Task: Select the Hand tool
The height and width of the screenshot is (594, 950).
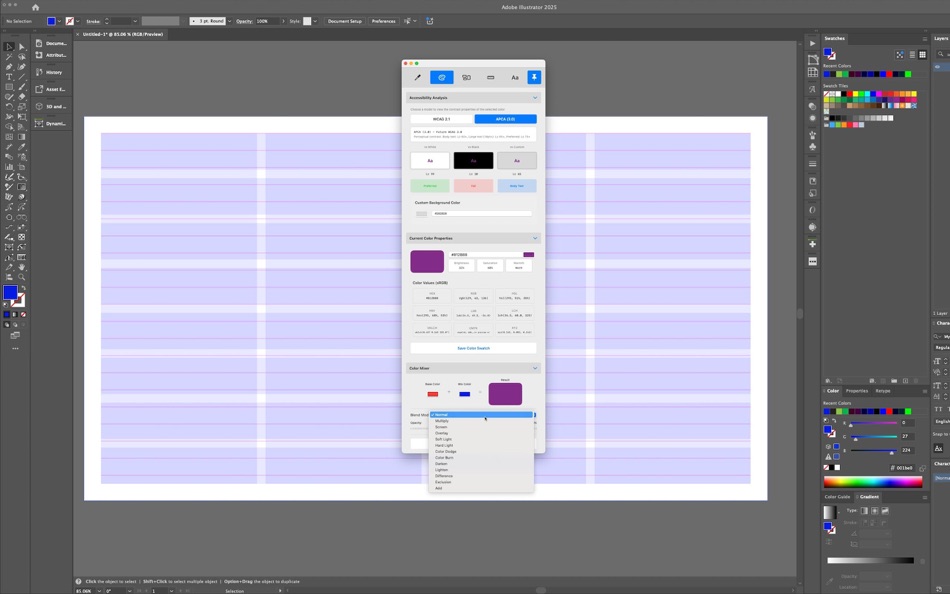Action: point(22,267)
